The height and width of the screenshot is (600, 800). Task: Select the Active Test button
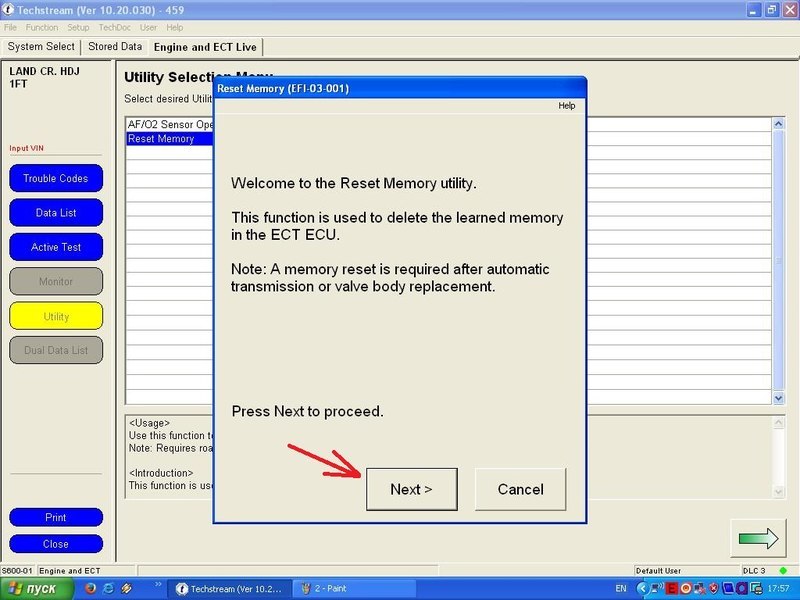[x=56, y=247]
